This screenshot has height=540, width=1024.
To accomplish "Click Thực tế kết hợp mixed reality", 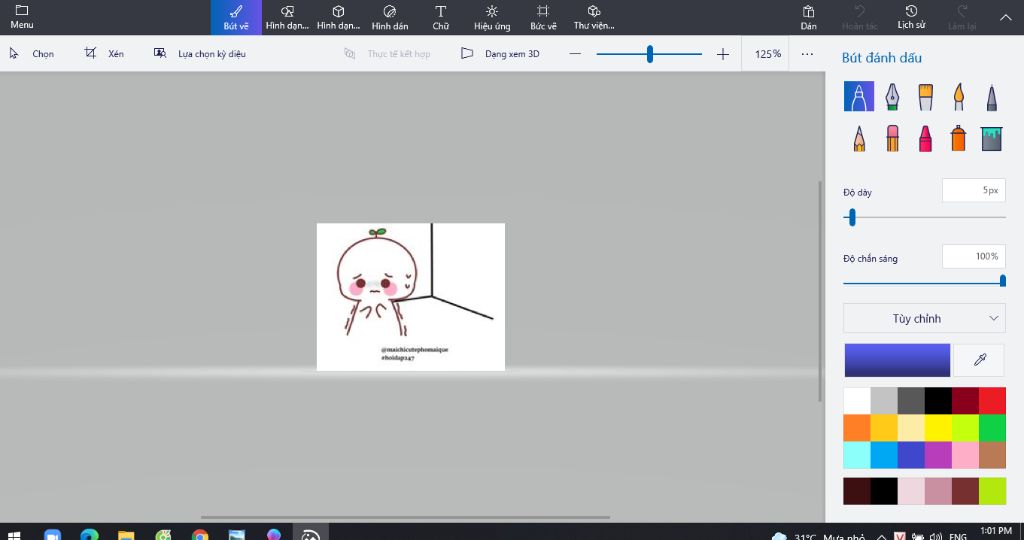I will tap(387, 54).
